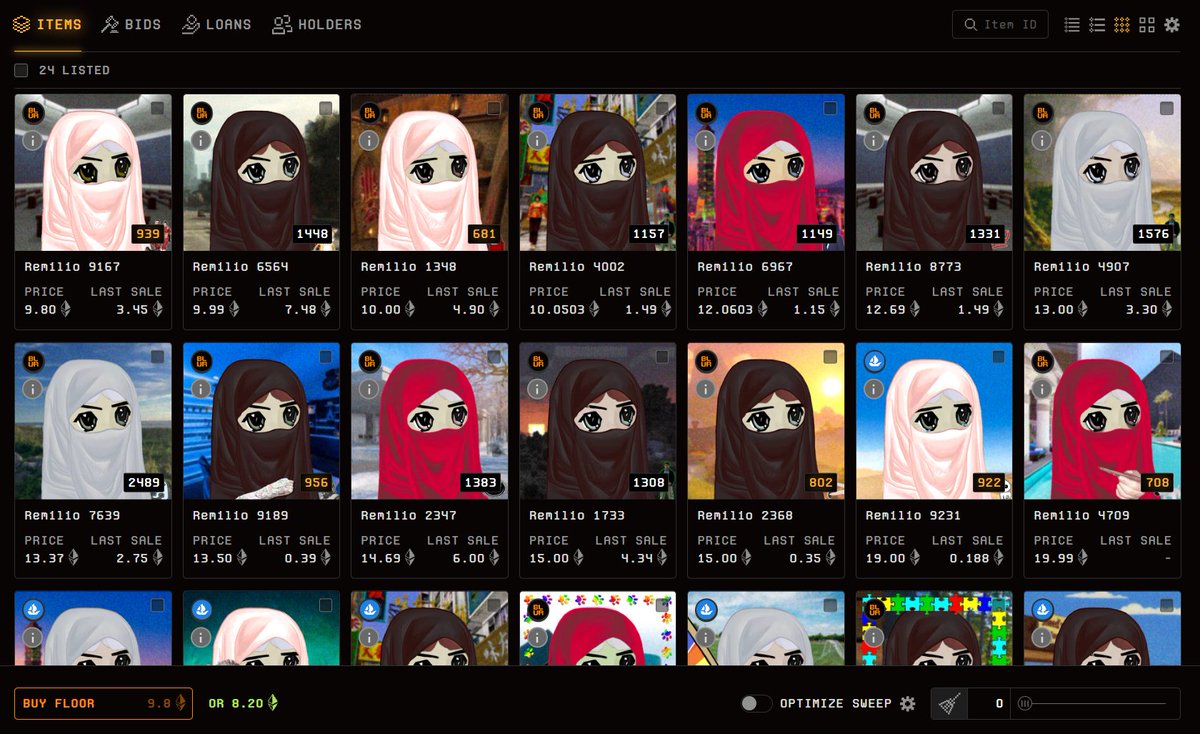The height and width of the screenshot is (734, 1200).
Task: Open Remilio 9167 image thumbnail
Action: pos(93,172)
